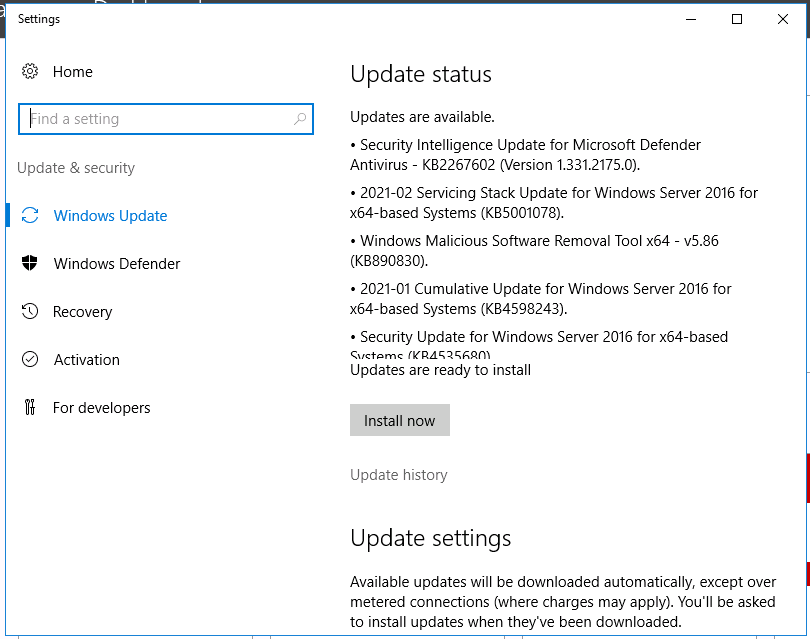Click the Windows Defender shield icon

pyautogui.click(x=30, y=263)
